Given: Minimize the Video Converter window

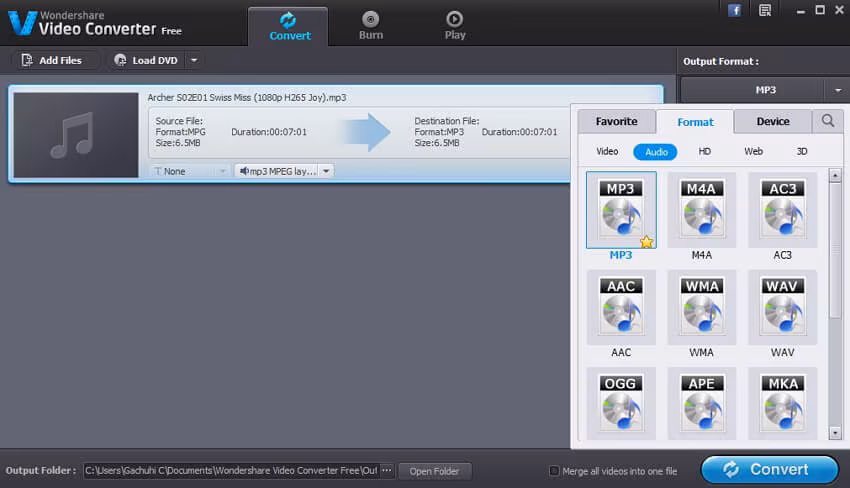Looking at the screenshot, I should pos(801,11).
